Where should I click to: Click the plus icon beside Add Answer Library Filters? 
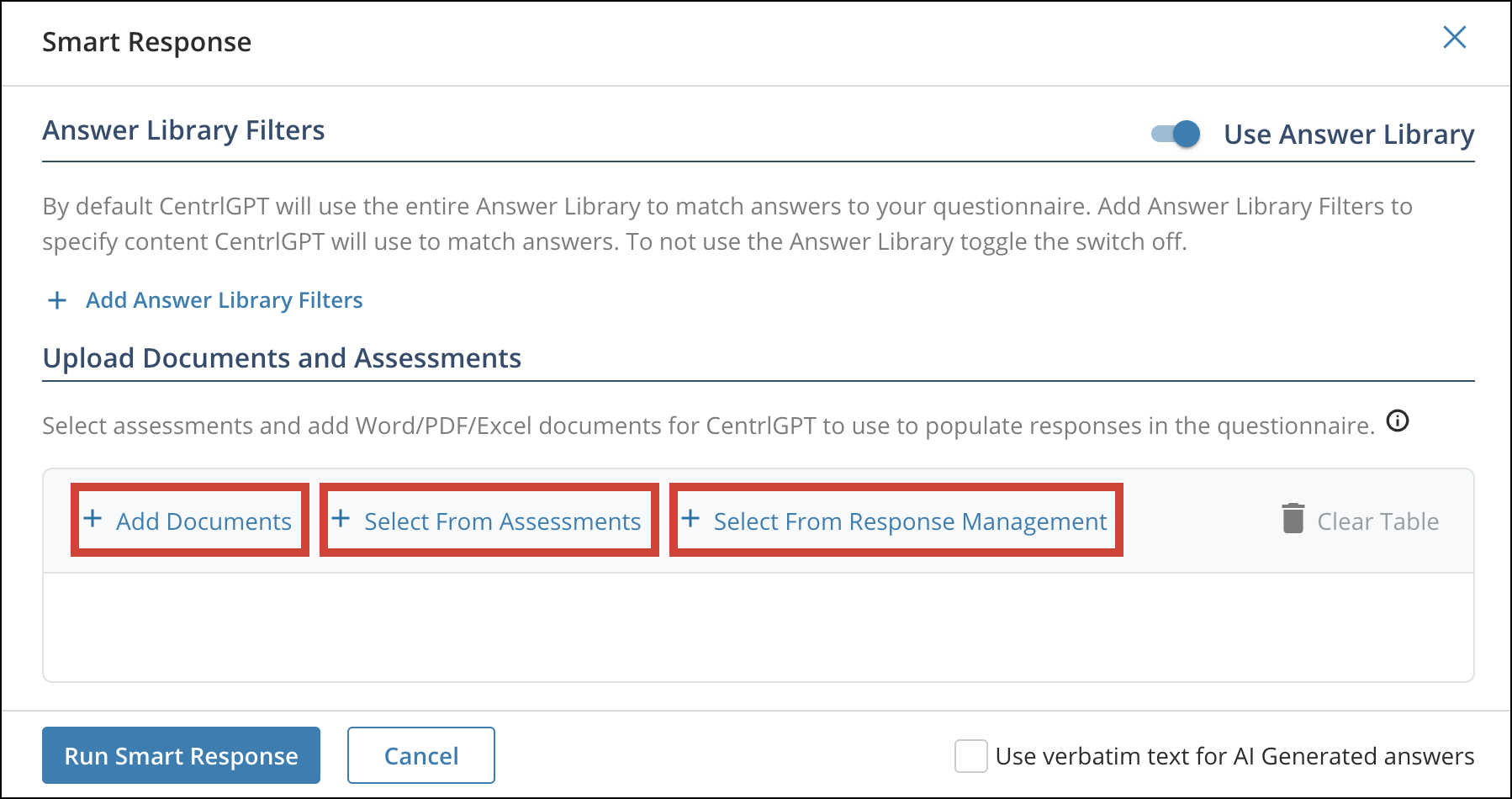57,300
